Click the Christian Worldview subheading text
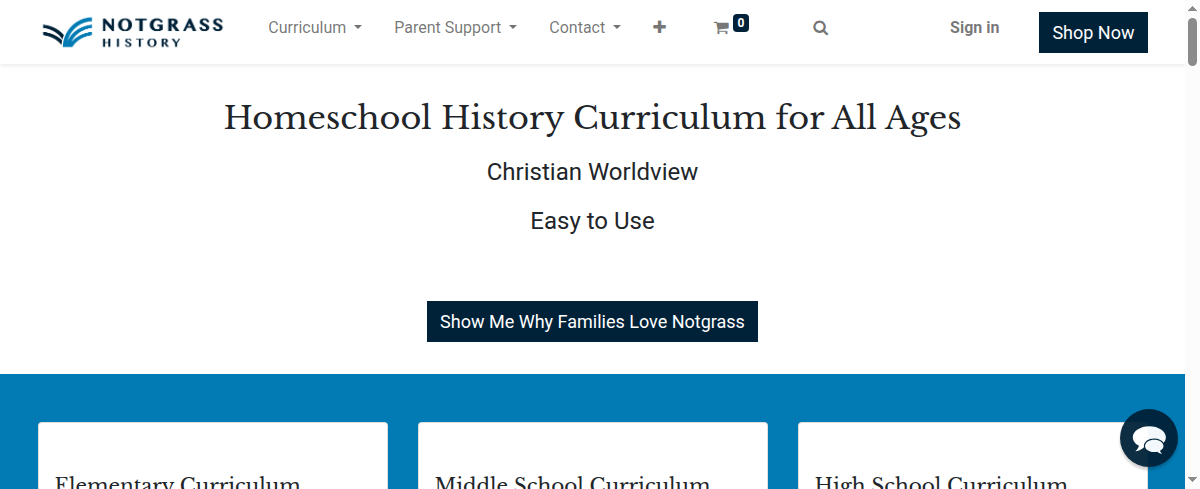 point(592,172)
